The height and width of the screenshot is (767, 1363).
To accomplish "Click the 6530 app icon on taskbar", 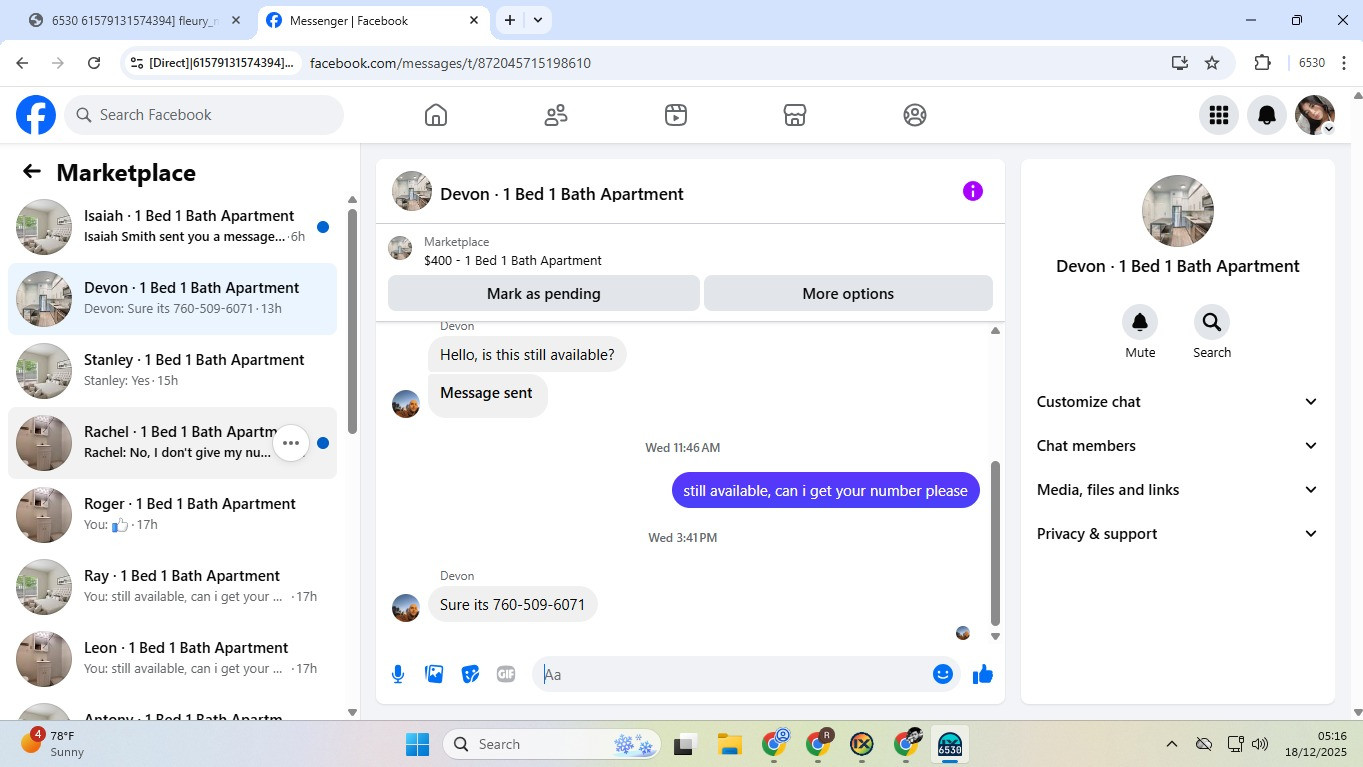I will (949, 744).
